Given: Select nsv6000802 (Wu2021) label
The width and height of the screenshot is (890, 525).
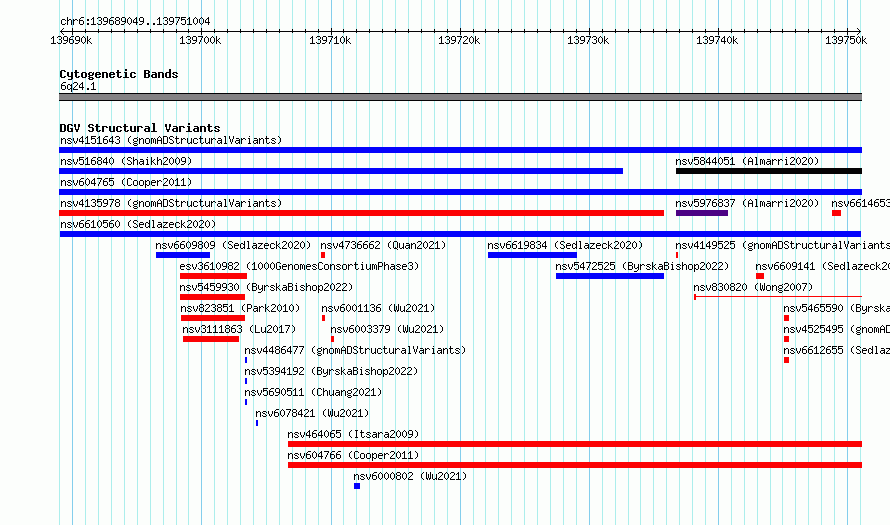Looking at the screenshot, I should (x=410, y=476).
